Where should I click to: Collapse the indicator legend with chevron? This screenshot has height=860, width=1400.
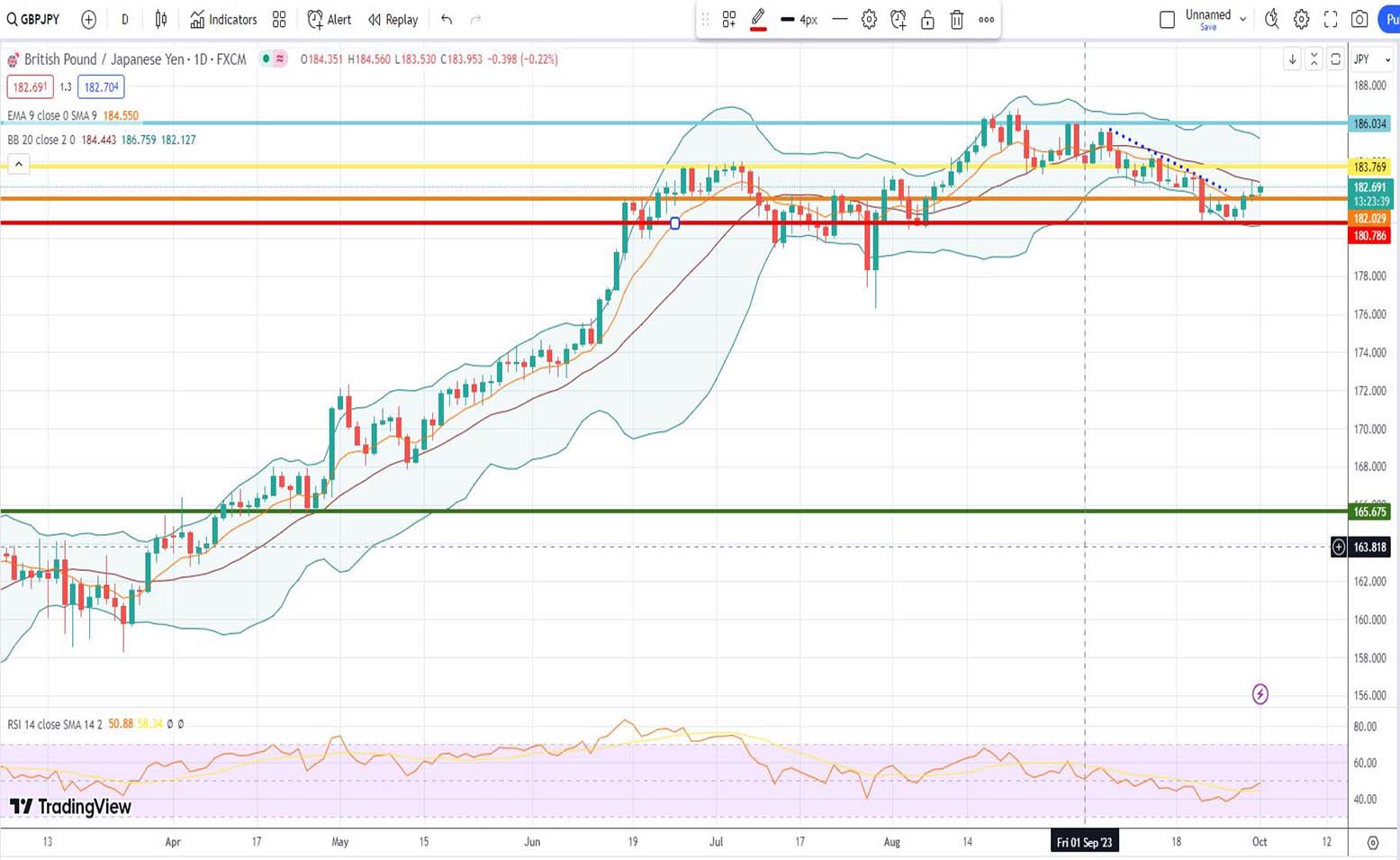click(18, 164)
